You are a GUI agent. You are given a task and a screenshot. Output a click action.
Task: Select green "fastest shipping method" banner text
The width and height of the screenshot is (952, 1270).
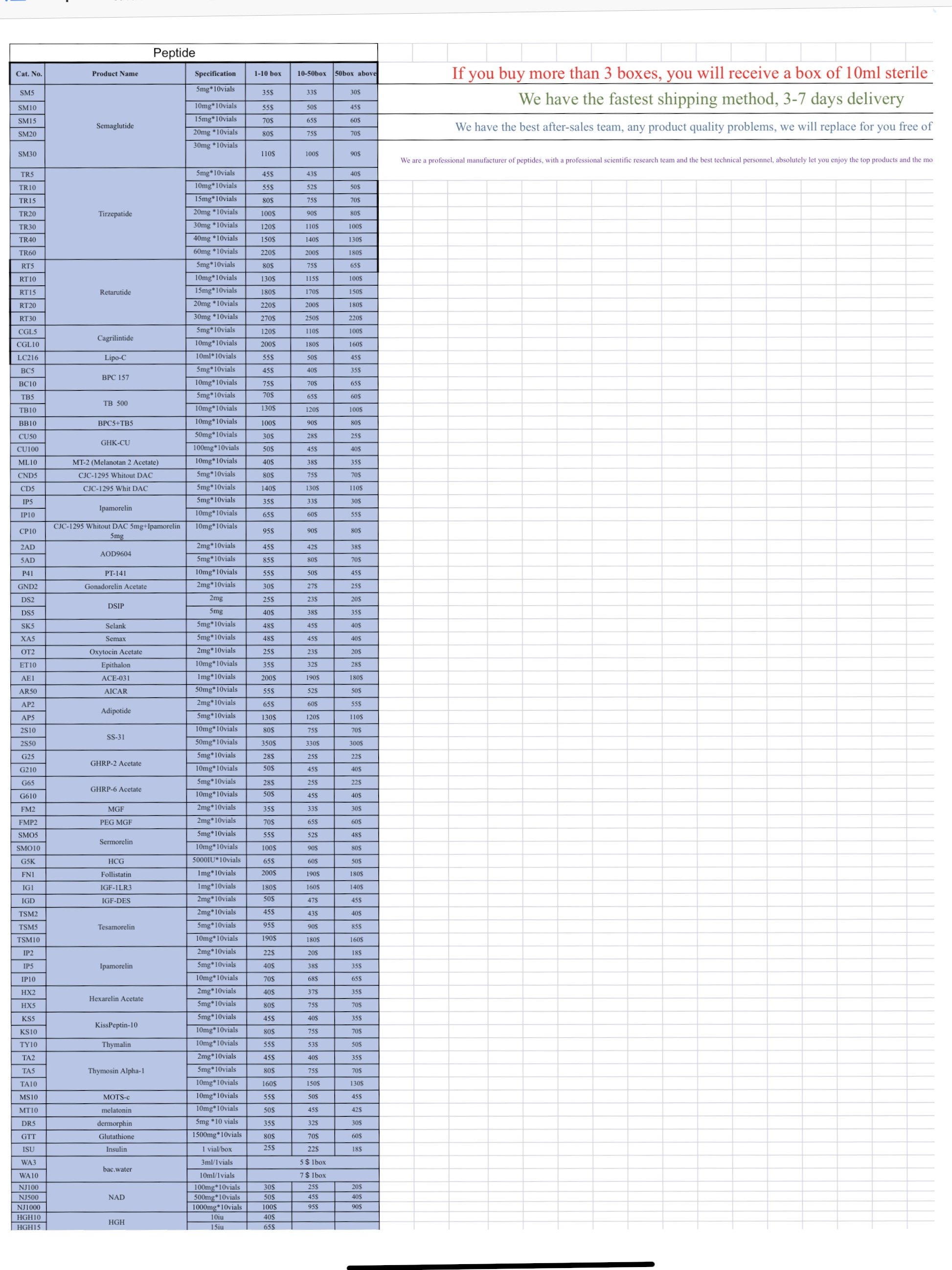click(x=711, y=99)
